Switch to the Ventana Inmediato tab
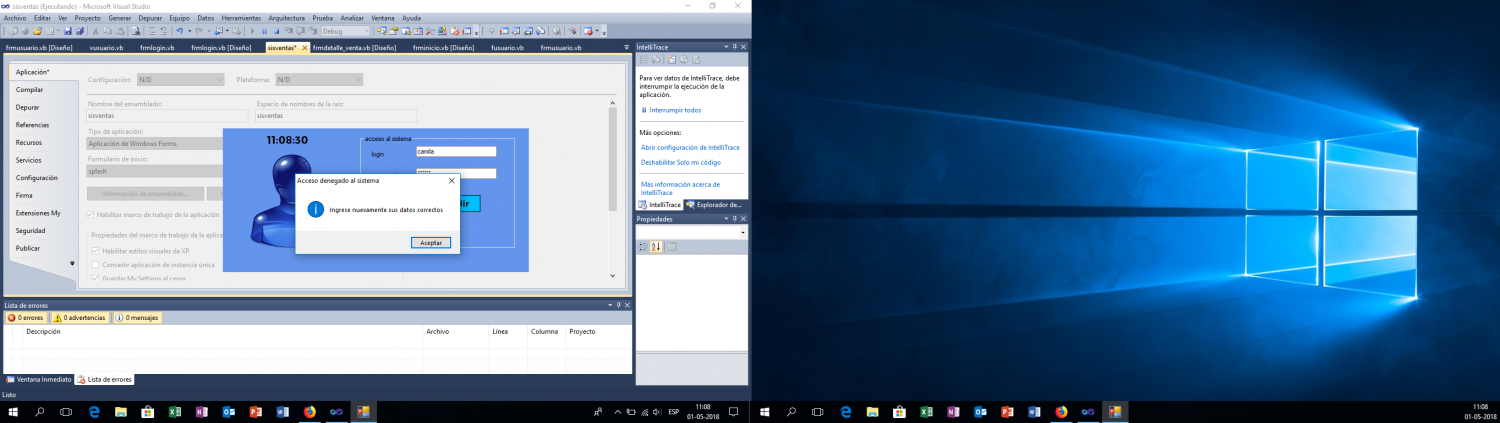This screenshot has width=1500, height=423. pos(38,379)
